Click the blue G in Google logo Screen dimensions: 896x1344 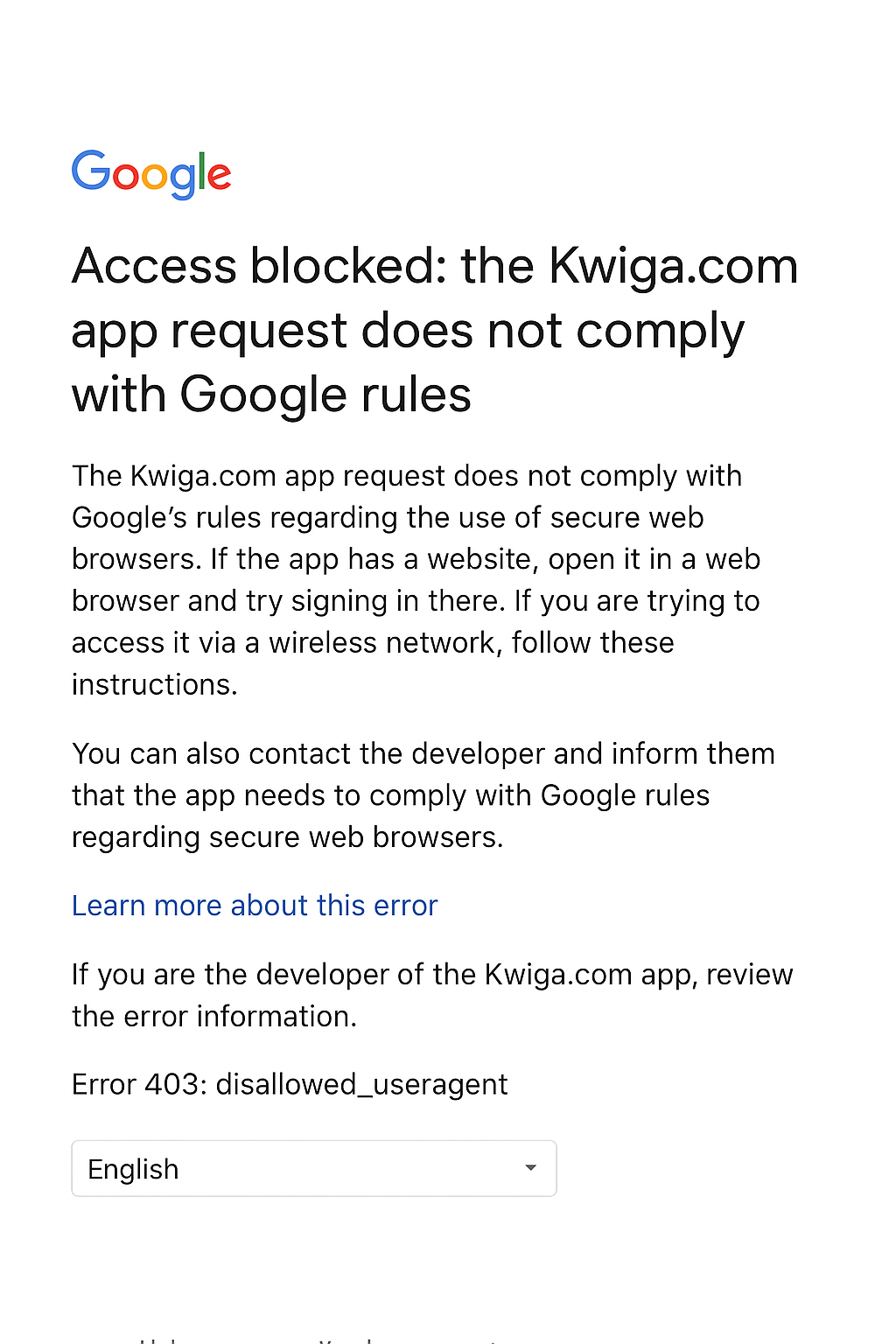click(90, 171)
